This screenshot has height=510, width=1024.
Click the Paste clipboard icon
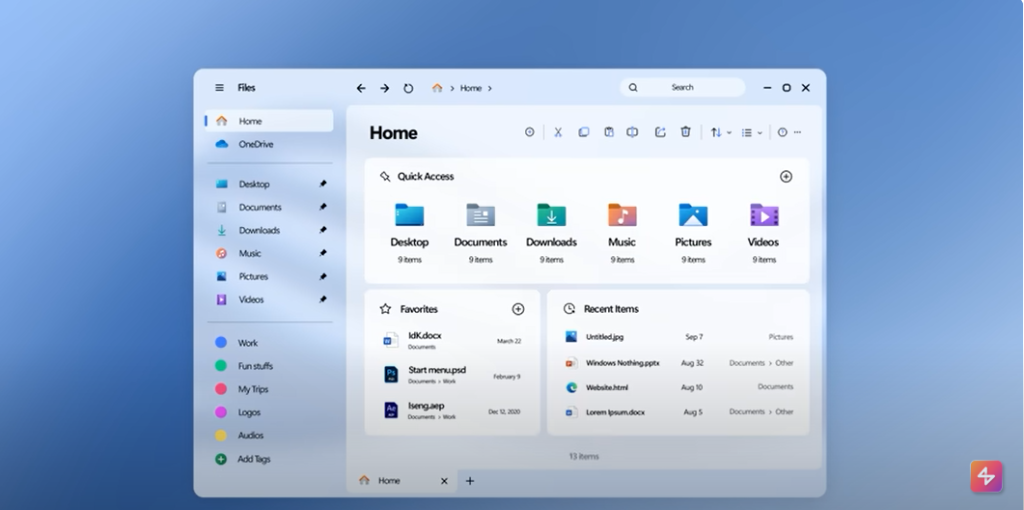click(x=609, y=132)
